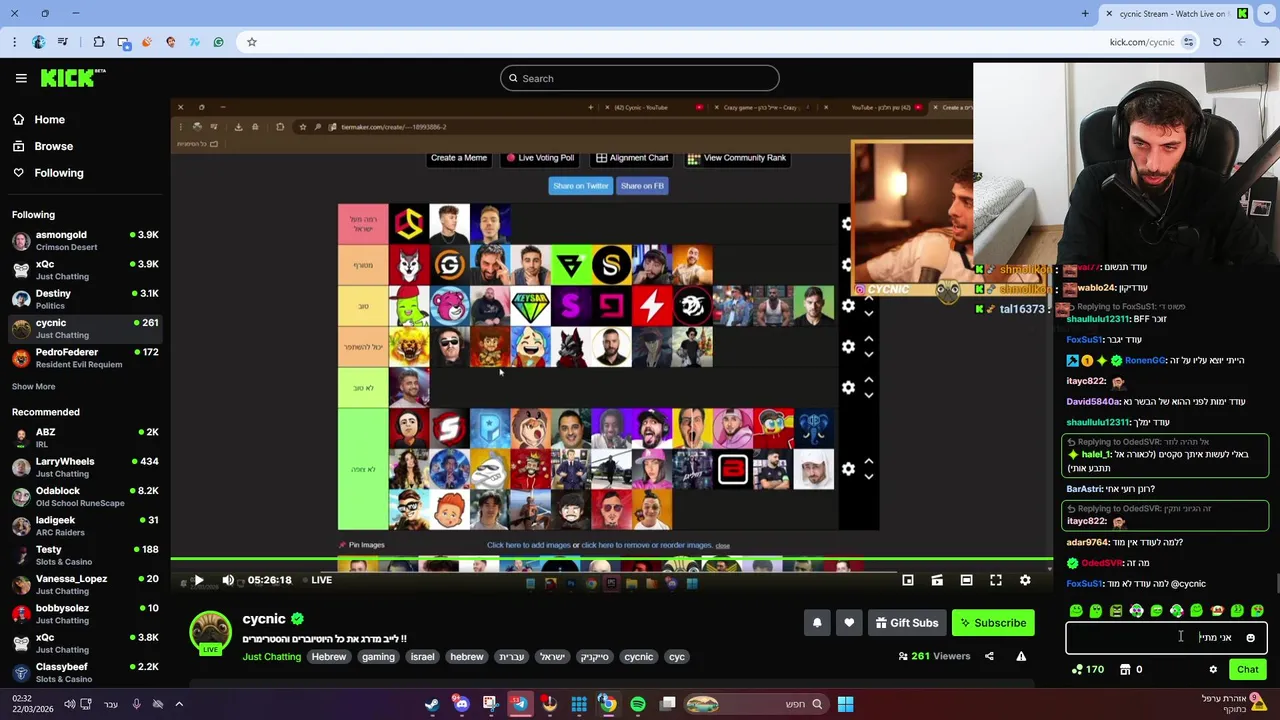1280x720 pixels.
Task: Open Steam from the taskbar
Action: pos(431,704)
